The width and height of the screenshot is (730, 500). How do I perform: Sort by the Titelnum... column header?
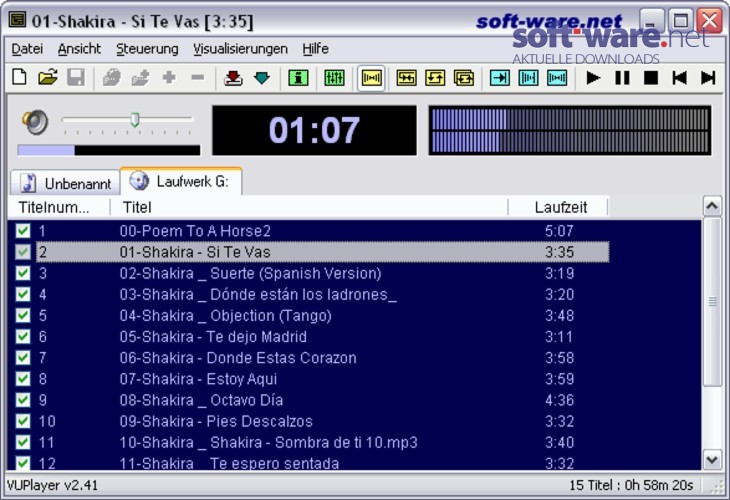[x=59, y=207]
